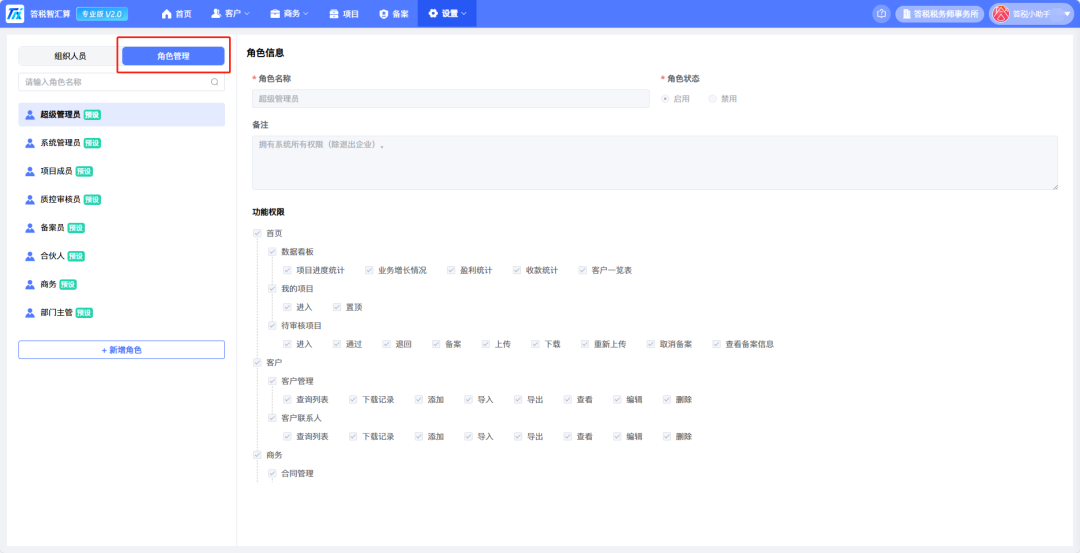Viewport: 1080px width, 553px height.
Task: Click the search magnifier in role name field
Action: coord(214,82)
